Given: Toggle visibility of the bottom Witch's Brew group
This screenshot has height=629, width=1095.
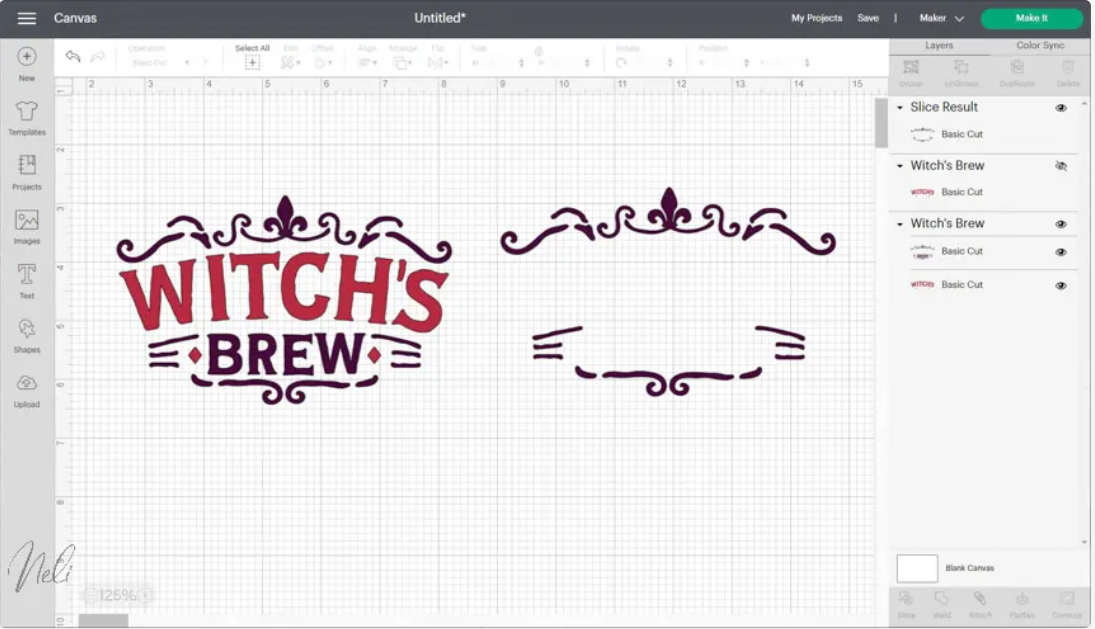Looking at the screenshot, I should pyautogui.click(x=1063, y=223).
